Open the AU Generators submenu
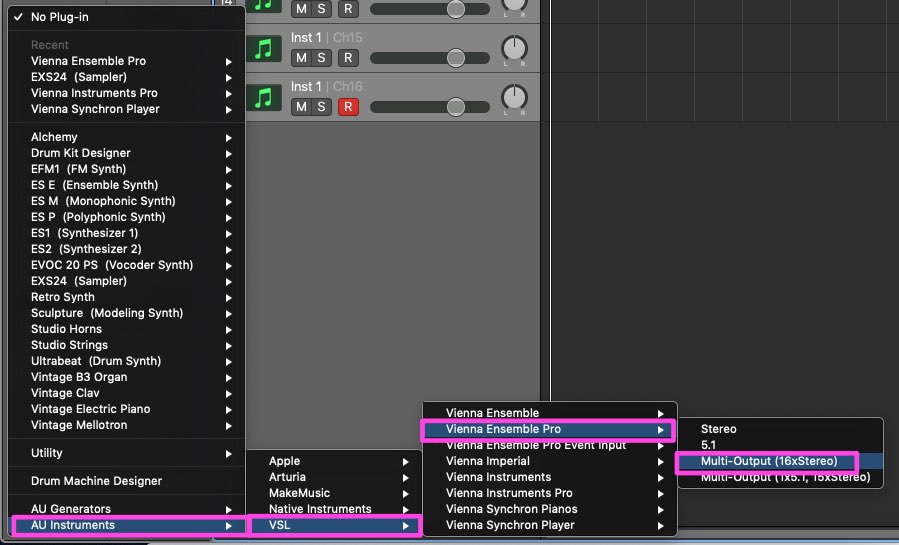Screen dimensions: 899x545 coord(127,509)
